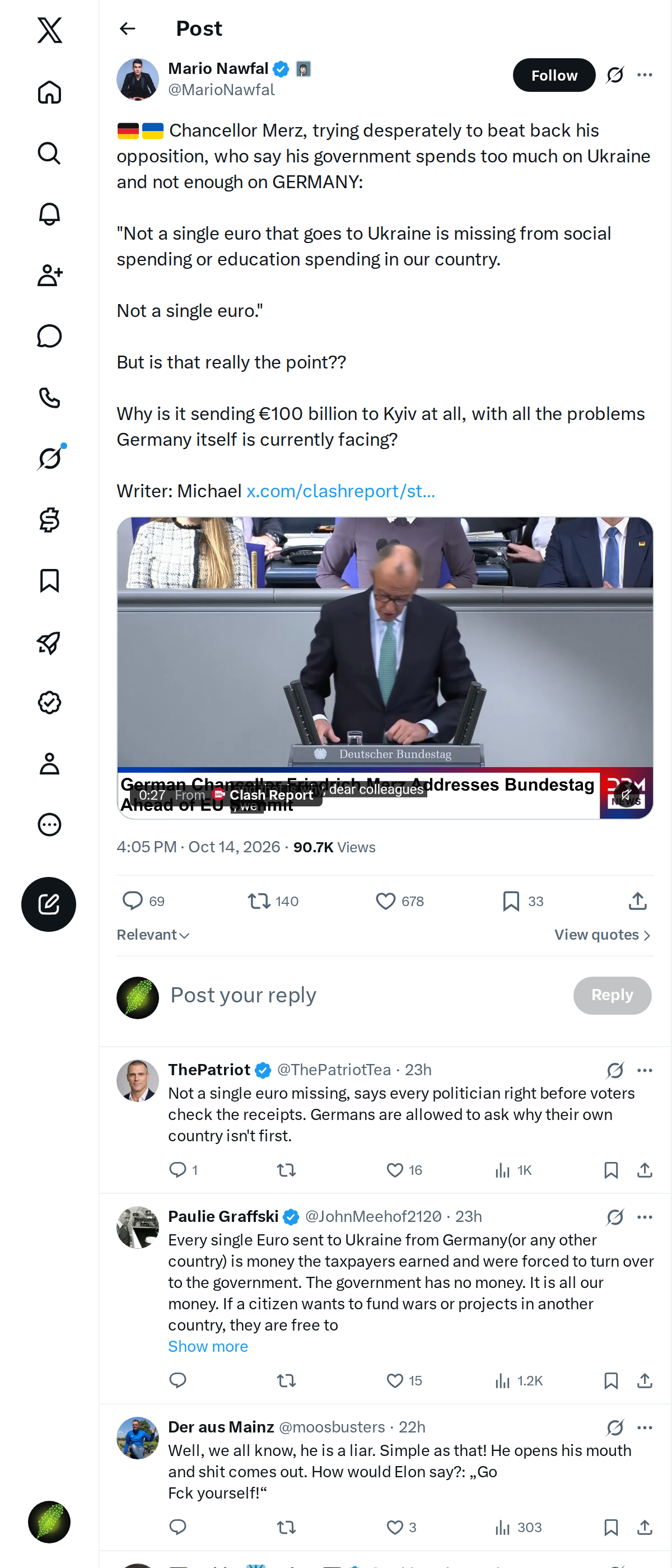Go back using the arrow beside Post
Viewport: 672px width, 1568px height.
click(127, 29)
